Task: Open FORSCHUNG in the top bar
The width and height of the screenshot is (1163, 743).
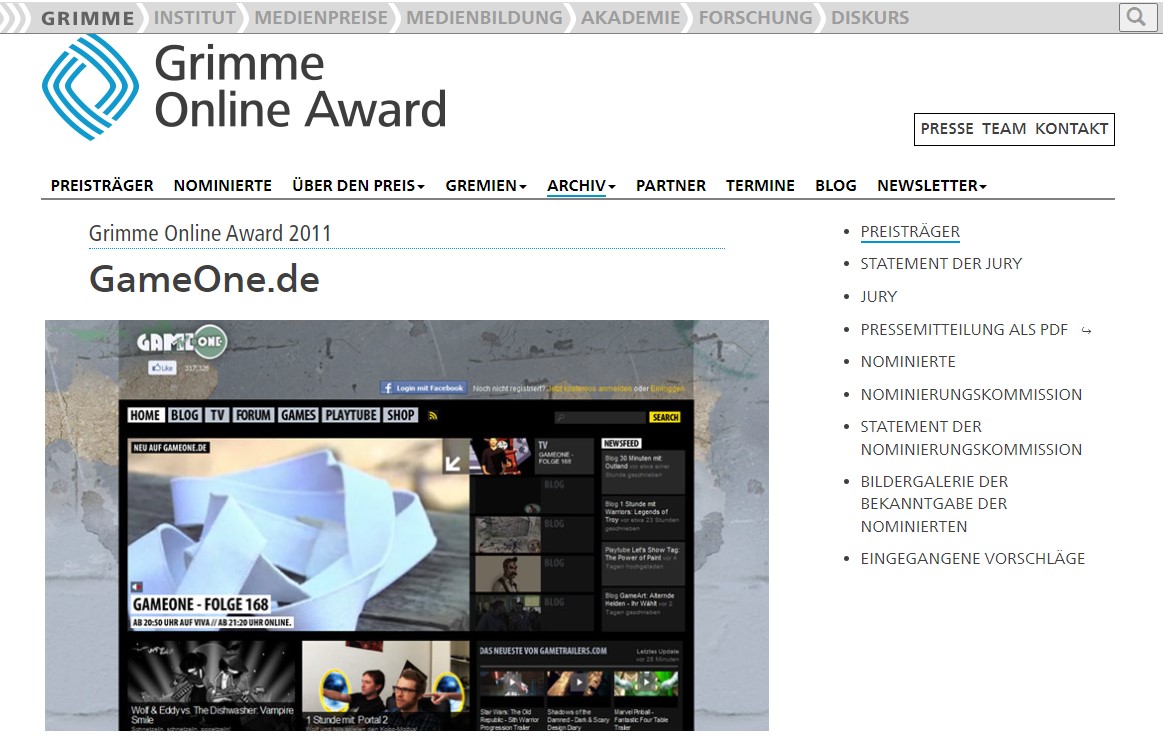Action: [756, 18]
